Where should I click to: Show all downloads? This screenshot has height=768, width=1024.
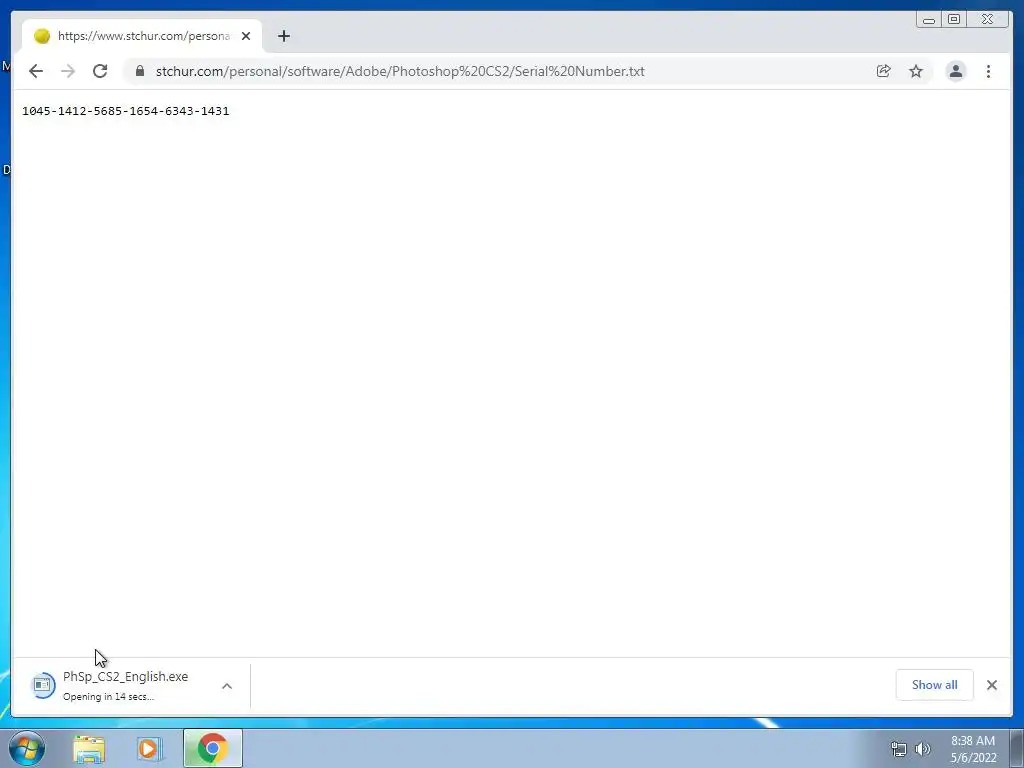[x=935, y=685]
